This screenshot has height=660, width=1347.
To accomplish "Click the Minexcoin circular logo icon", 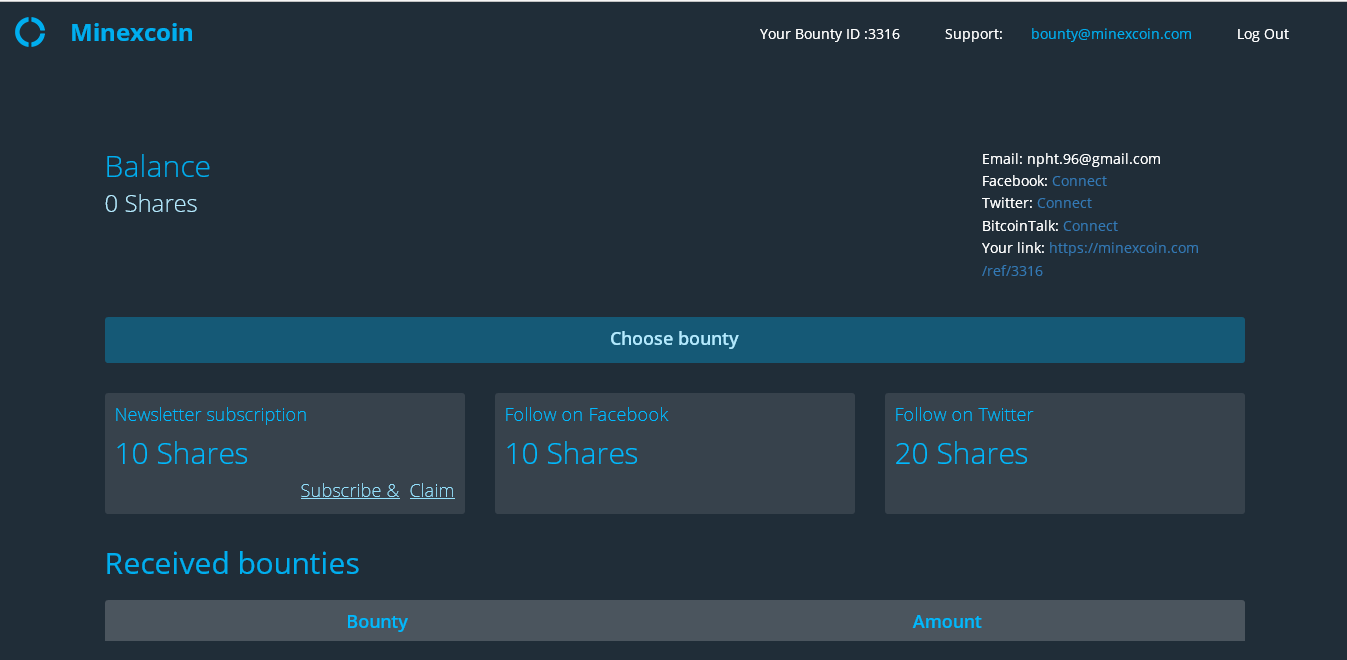I will (30, 32).
